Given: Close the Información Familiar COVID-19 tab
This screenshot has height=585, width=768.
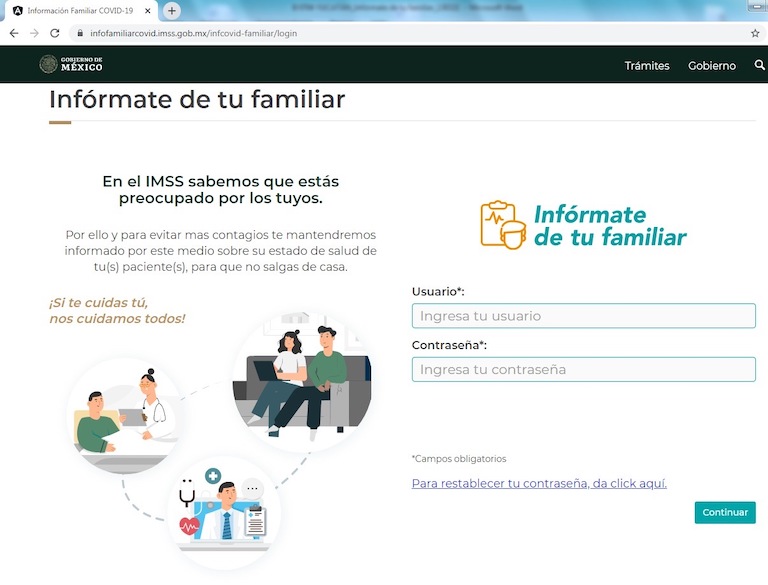Looking at the screenshot, I should [x=147, y=11].
